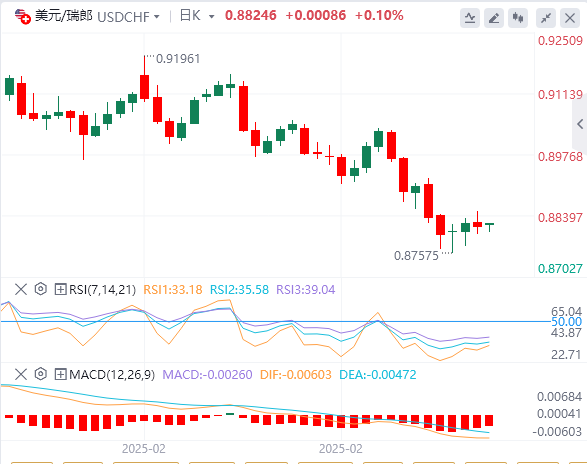Remove the RSI indicator panel

click(21, 289)
